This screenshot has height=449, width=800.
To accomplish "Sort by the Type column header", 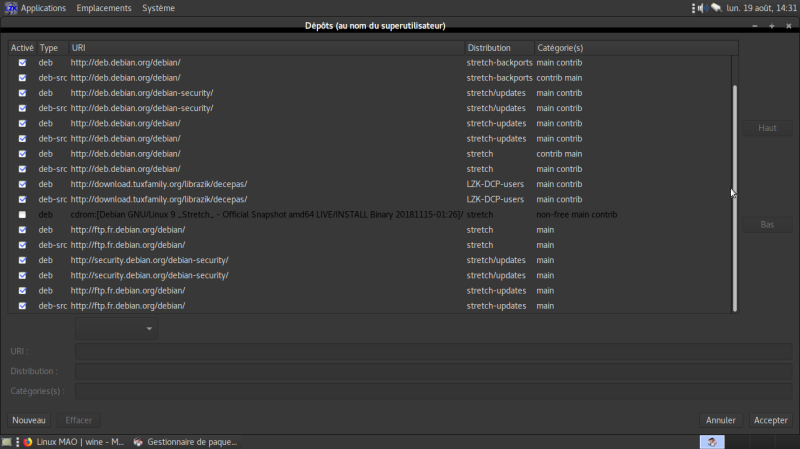I will [53, 48].
